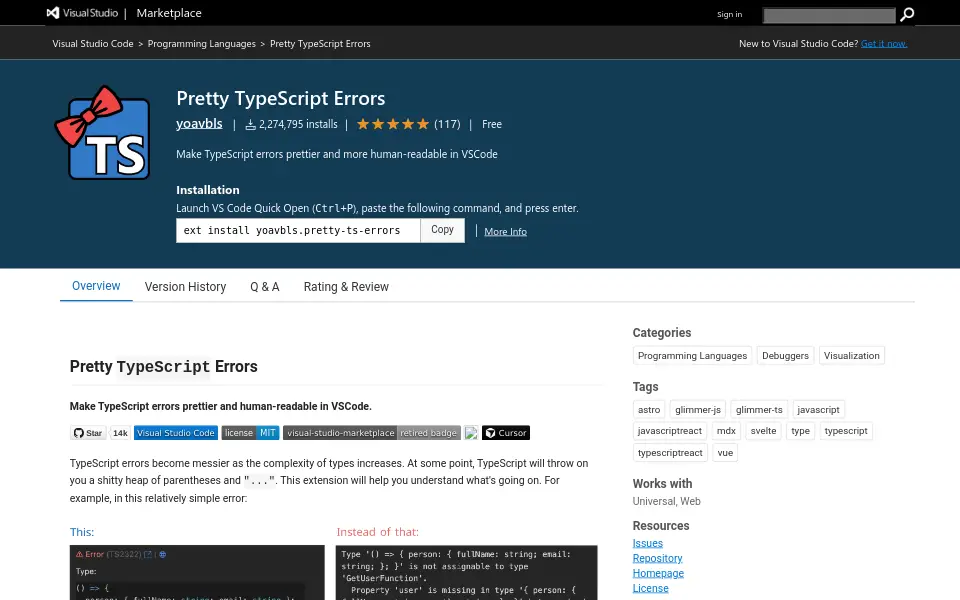Select the Debuggers category
The width and height of the screenshot is (960, 600).
point(785,356)
